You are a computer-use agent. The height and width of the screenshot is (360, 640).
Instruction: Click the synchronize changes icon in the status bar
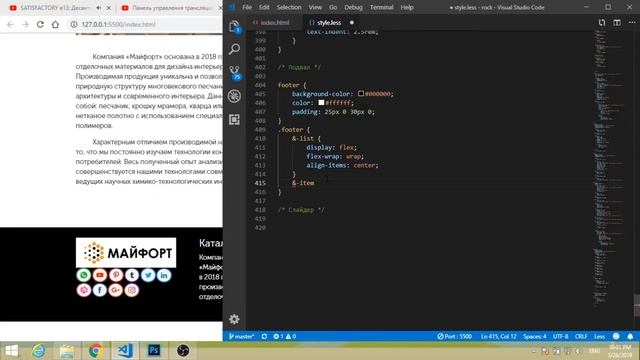264,336
